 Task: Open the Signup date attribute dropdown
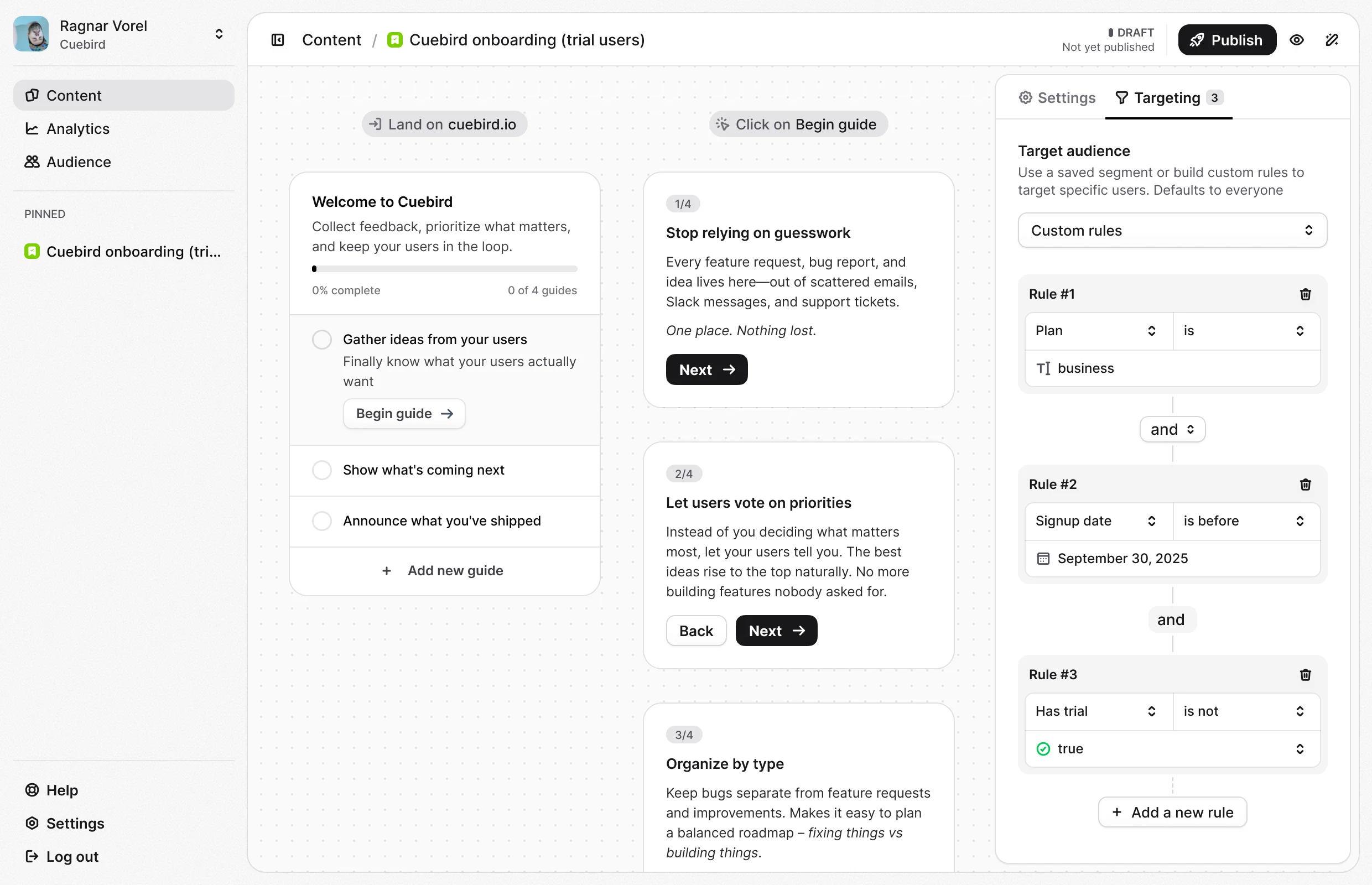click(1098, 521)
